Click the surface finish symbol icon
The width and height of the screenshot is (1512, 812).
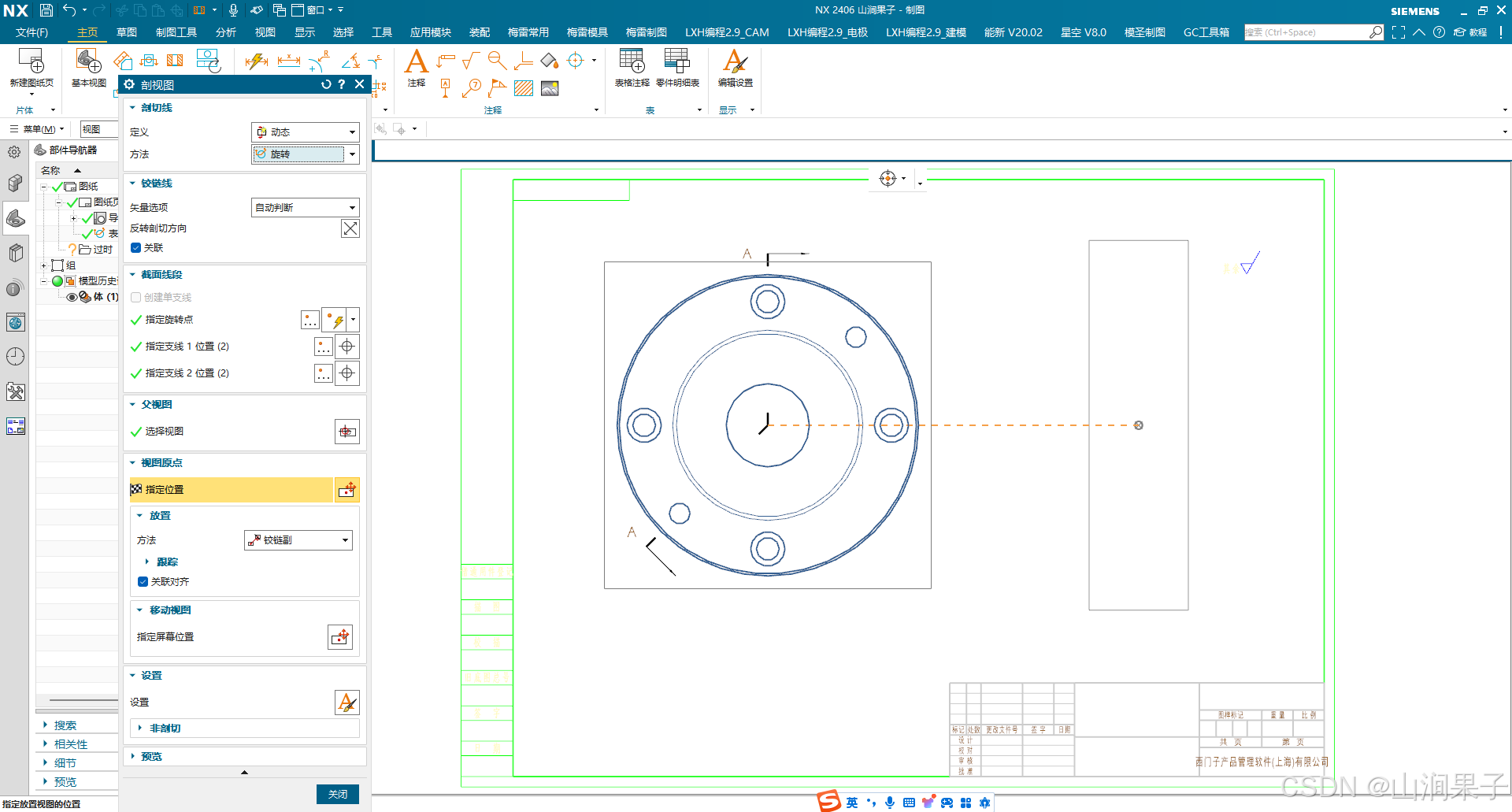(x=472, y=60)
